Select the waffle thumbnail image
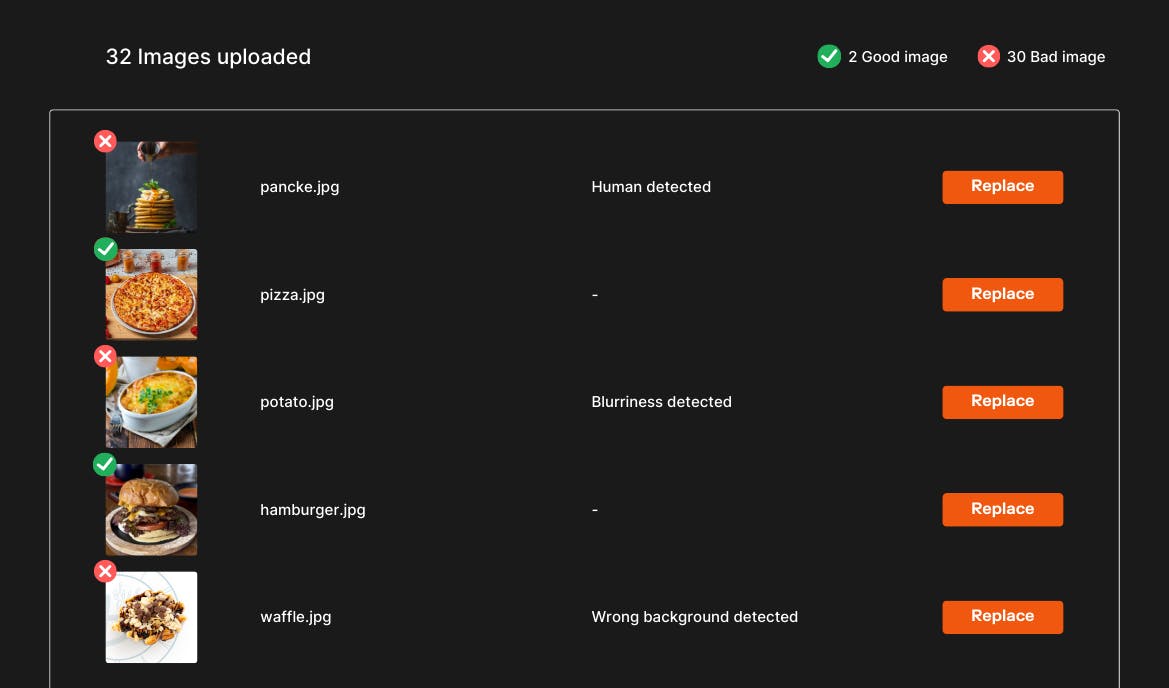This screenshot has height=688, width=1169. coord(152,618)
